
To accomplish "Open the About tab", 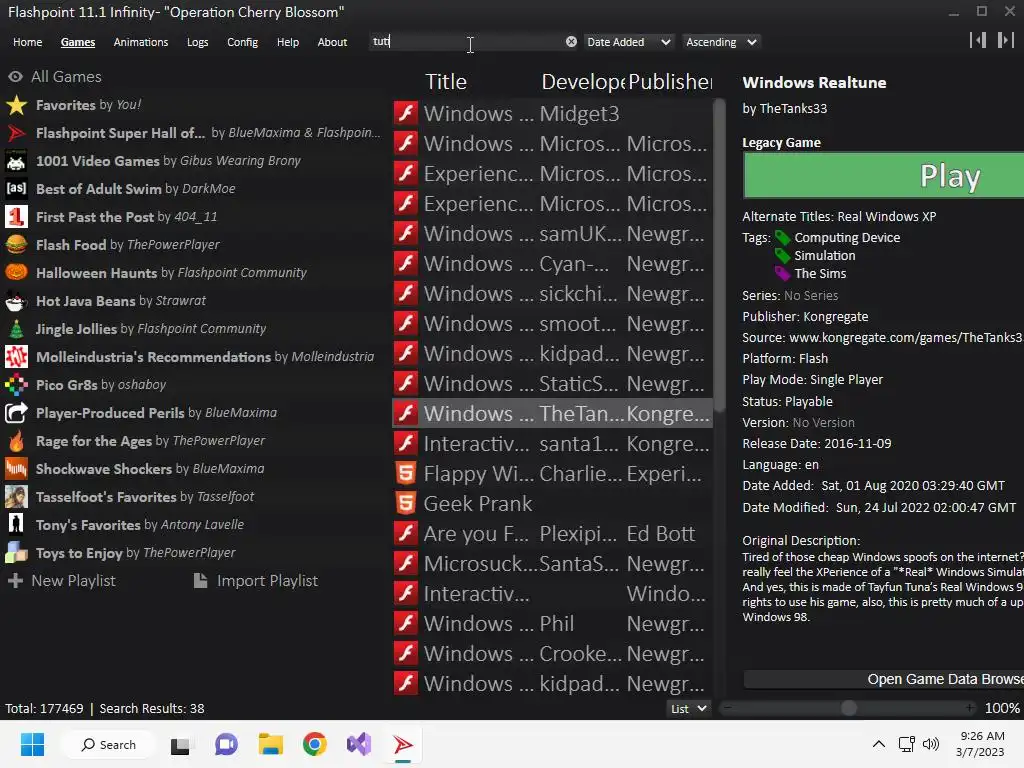I will click(332, 42).
